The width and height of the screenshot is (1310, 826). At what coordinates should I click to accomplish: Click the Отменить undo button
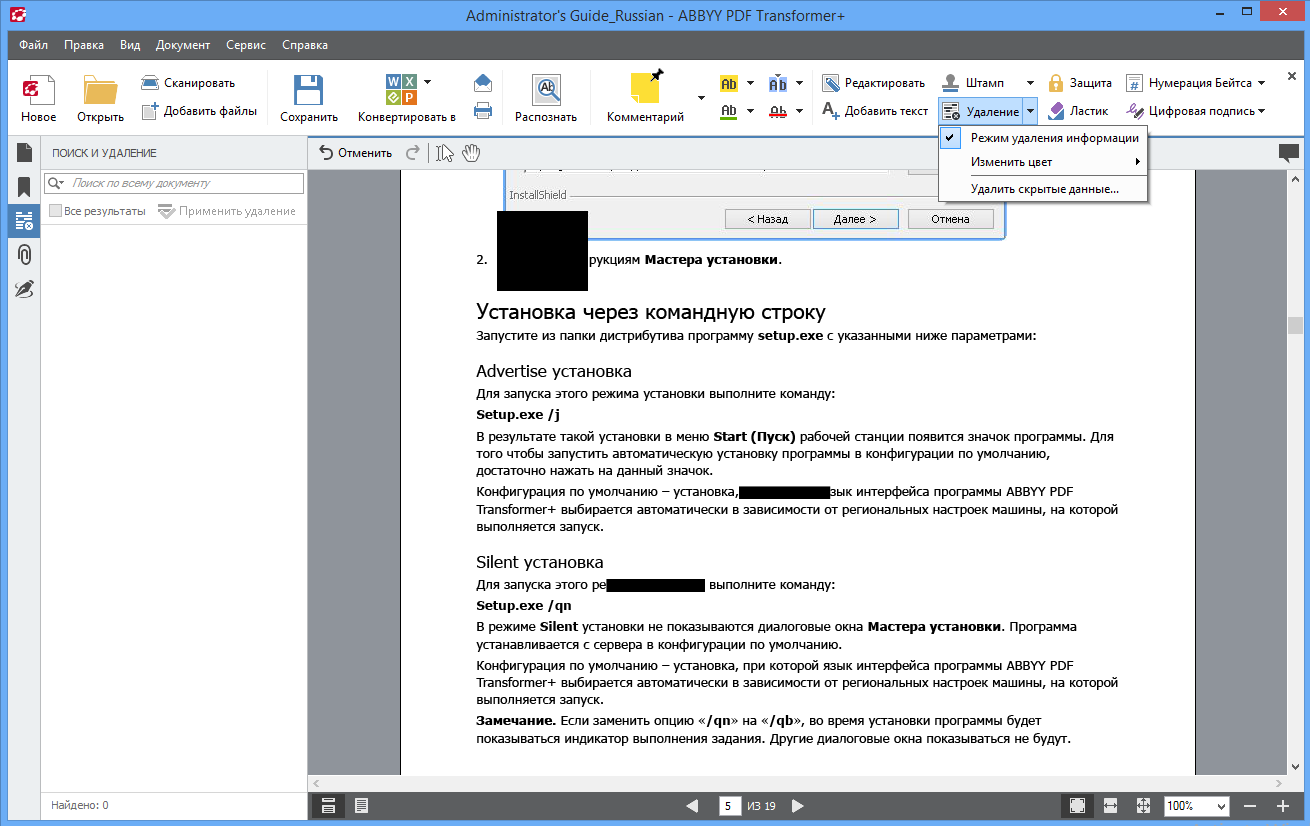point(355,153)
